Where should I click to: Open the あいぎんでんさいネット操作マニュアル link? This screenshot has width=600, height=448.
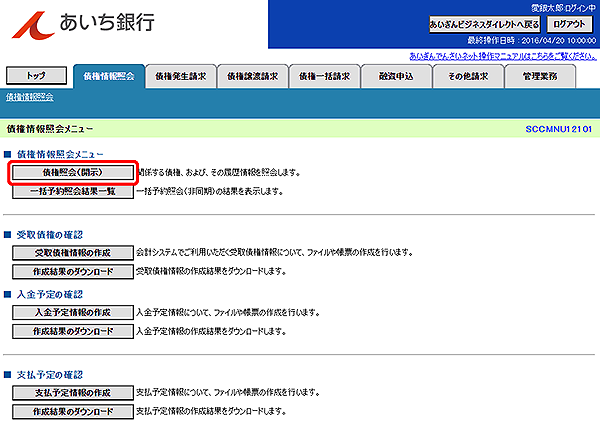click(503, 57)
